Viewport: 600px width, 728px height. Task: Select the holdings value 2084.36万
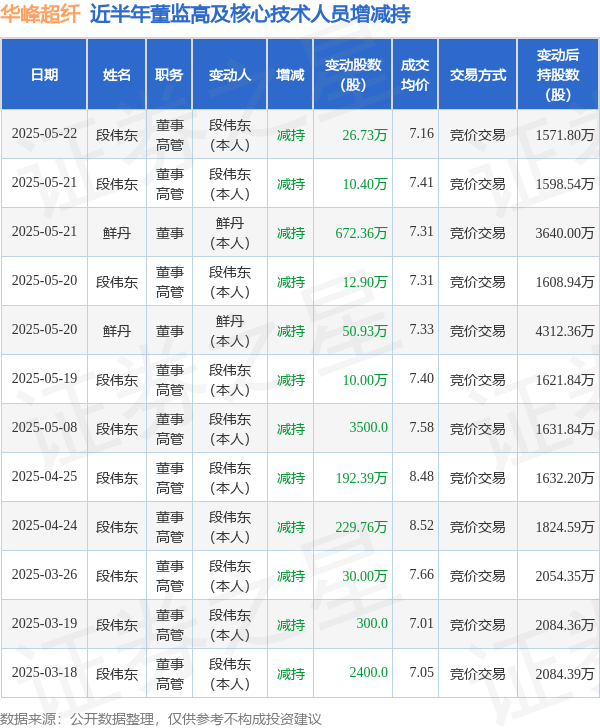pyautogui.click(x=565, y=625)
